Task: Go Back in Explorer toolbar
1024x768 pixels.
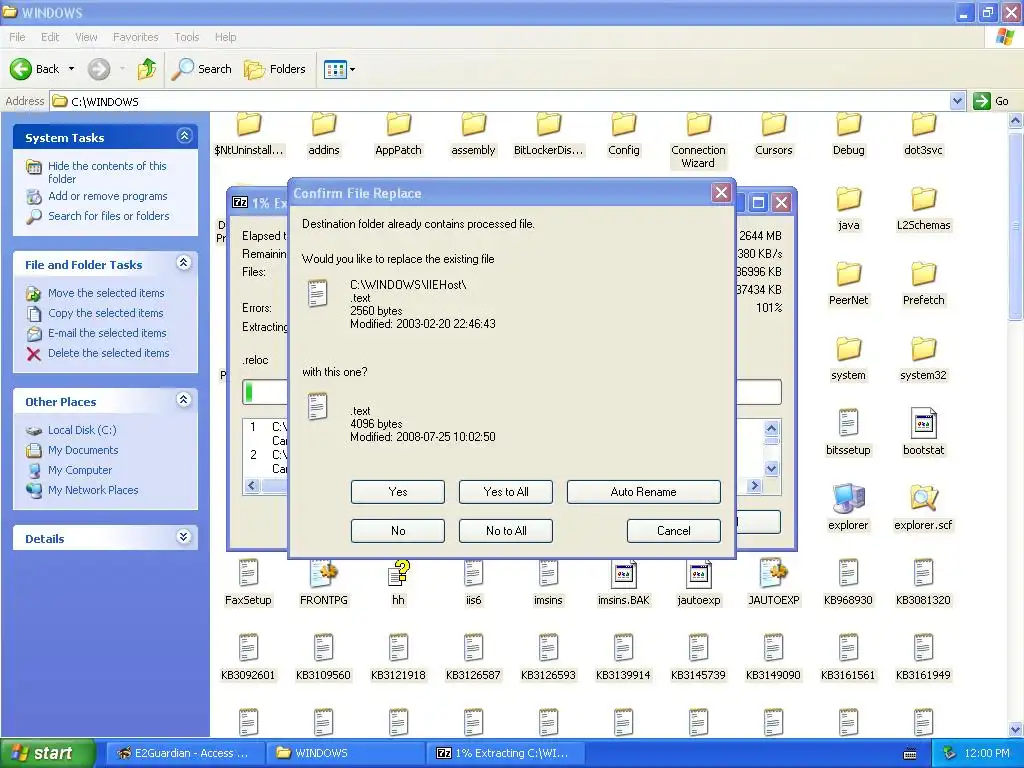Action: pos(35,69)
